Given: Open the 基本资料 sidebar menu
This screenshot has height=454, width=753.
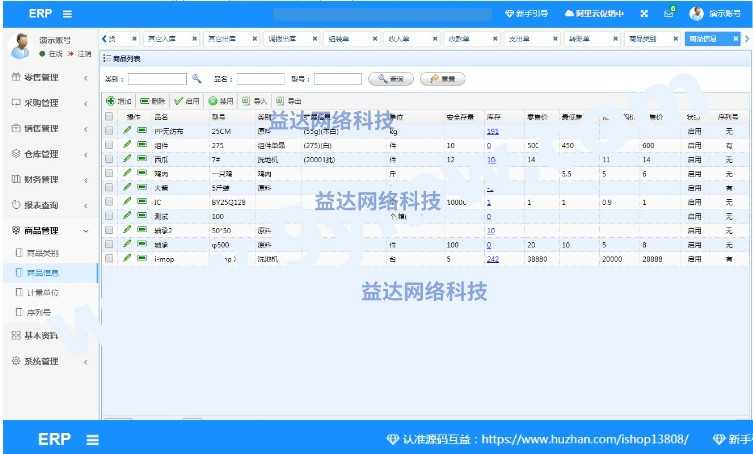Looking at the screenshot, I should click(50, 335).
